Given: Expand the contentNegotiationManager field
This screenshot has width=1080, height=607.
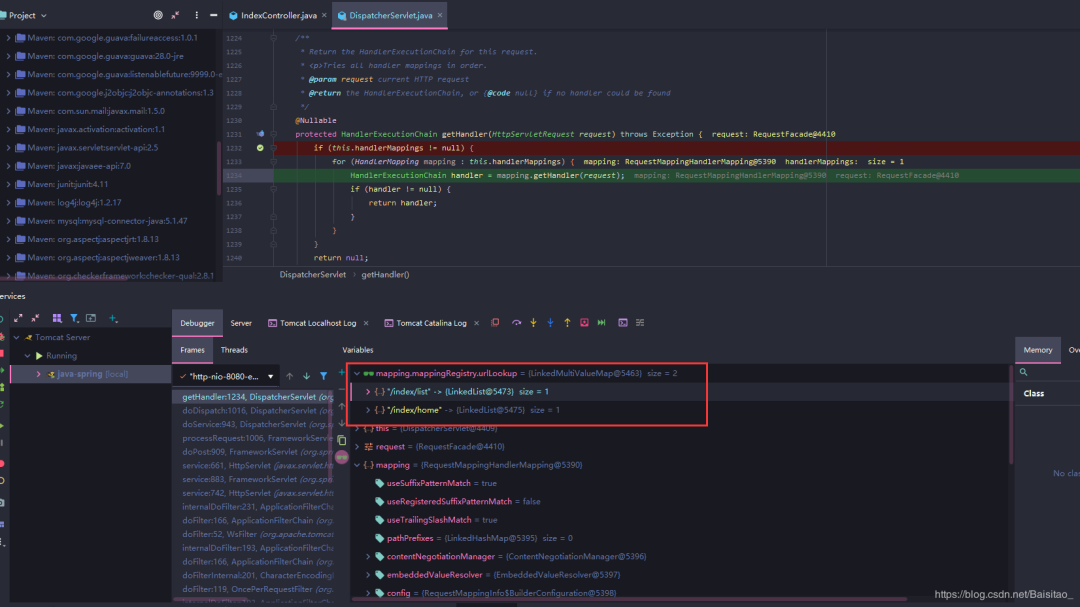Looking at the screenshot, I should tap(368, 557).
